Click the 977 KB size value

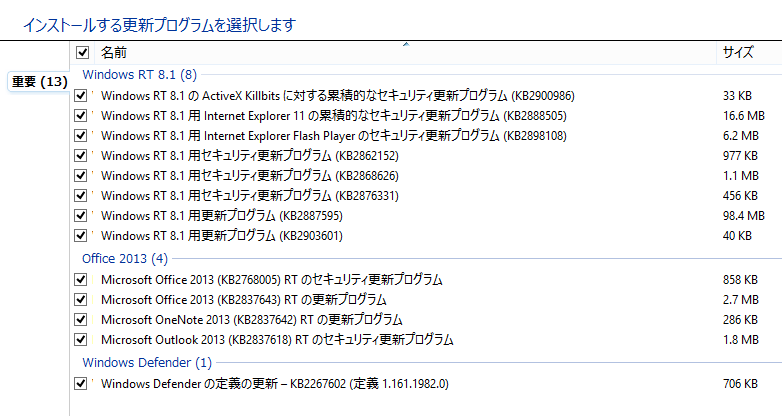[740, 155]
